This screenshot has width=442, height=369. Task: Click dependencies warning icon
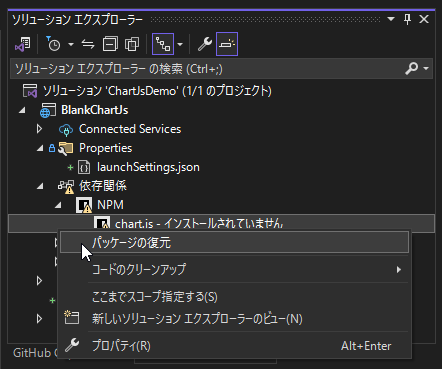(x=66, y=187)
